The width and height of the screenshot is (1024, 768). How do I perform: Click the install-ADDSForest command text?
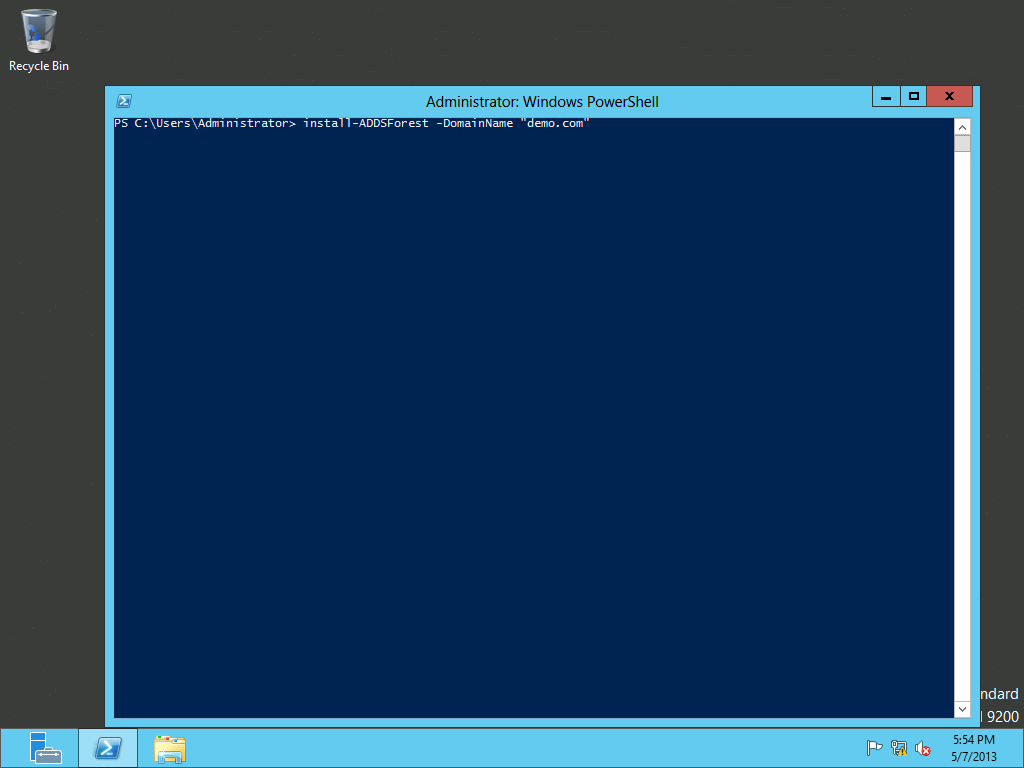tap(366, 123)
